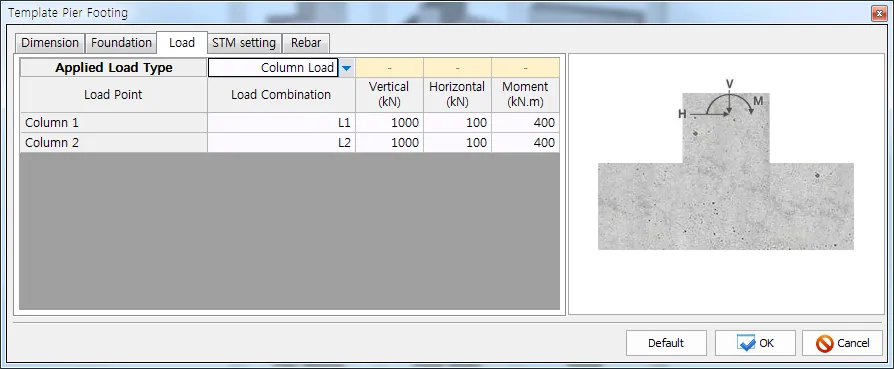The width and height of the screenshot is (894, 369).
Task: Click the Load Combination column header
Action: point(282,95)
